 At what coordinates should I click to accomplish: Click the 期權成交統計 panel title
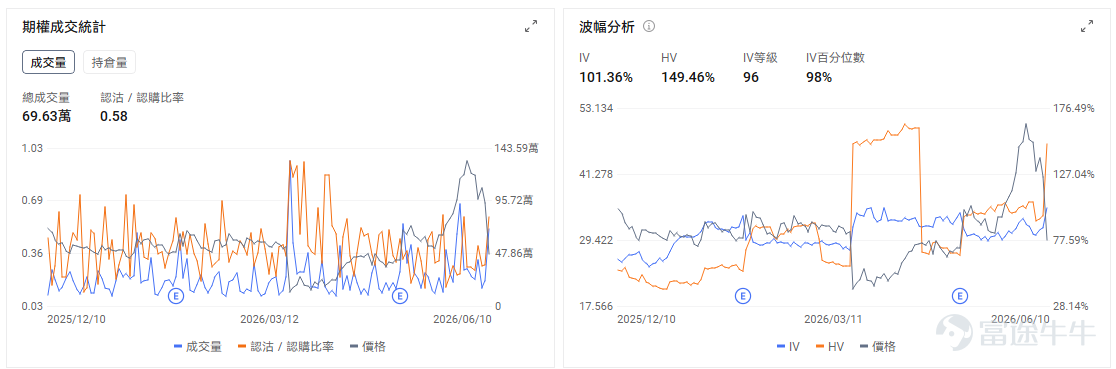pyautogui.click(x=64, y=27)
